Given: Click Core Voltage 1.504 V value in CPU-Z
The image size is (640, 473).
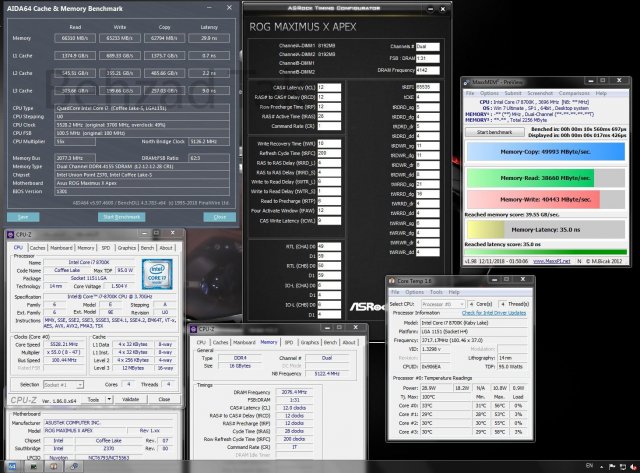Looking at the screenshot, I should [119, 286].
